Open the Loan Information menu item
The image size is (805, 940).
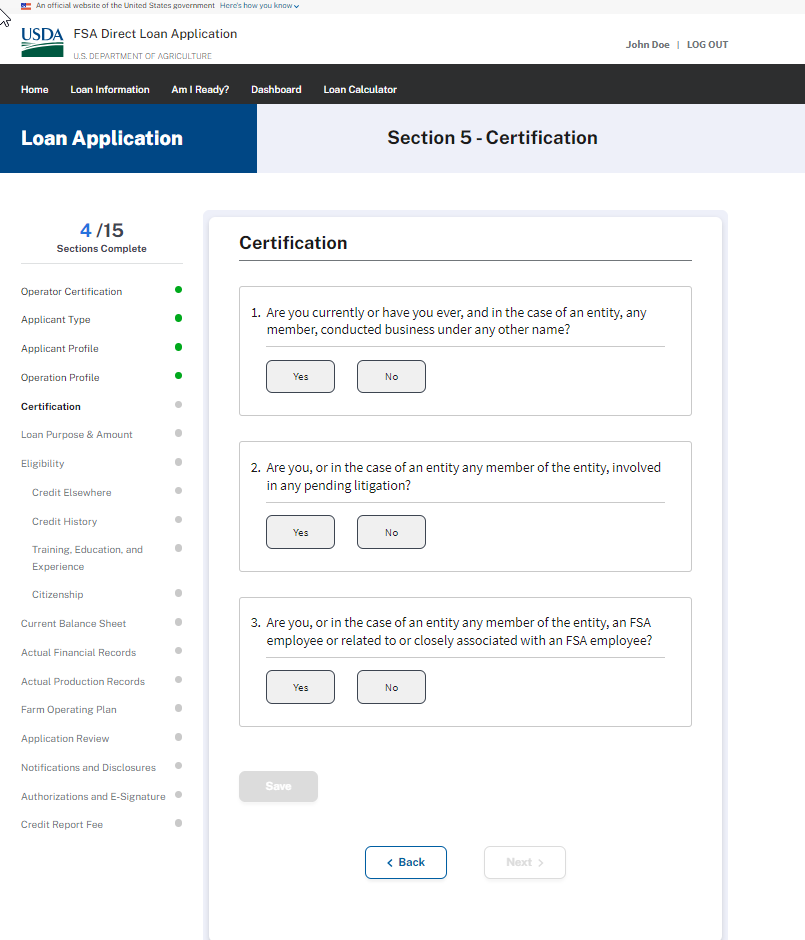point(110,90)
